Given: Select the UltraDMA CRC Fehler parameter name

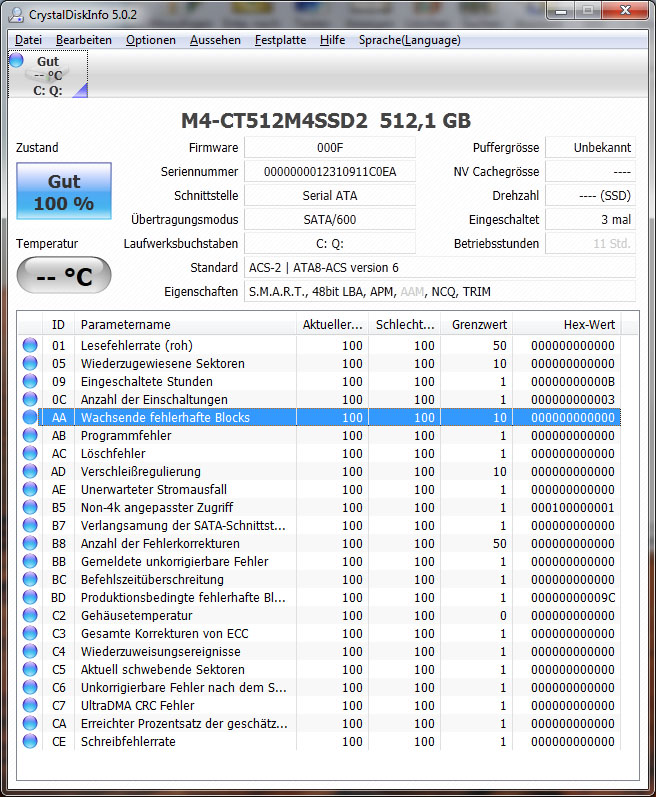Looking at the screenshot, I should (137, 706).
